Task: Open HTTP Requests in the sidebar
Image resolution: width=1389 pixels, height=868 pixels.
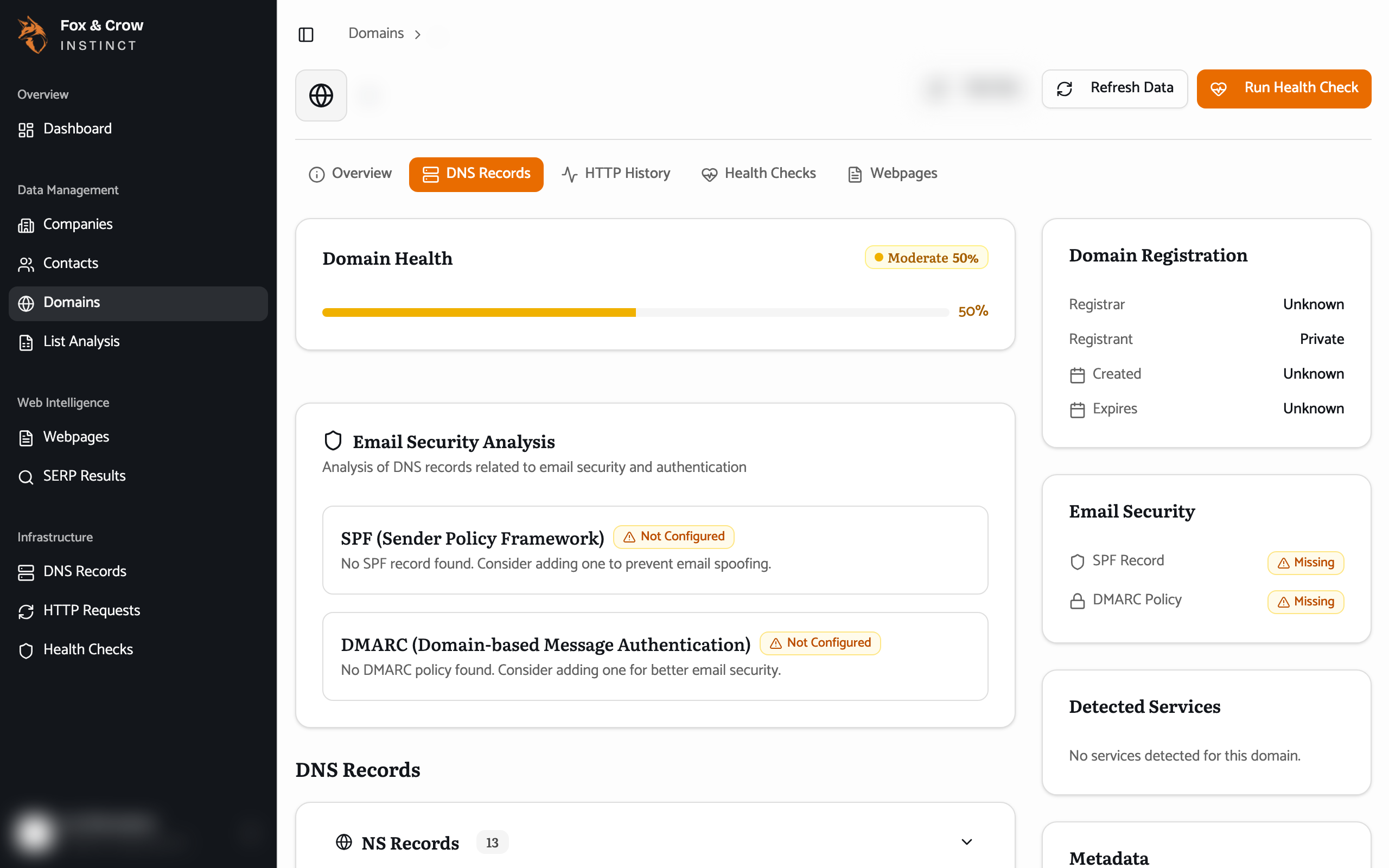Action: click(x=138, y=611)
